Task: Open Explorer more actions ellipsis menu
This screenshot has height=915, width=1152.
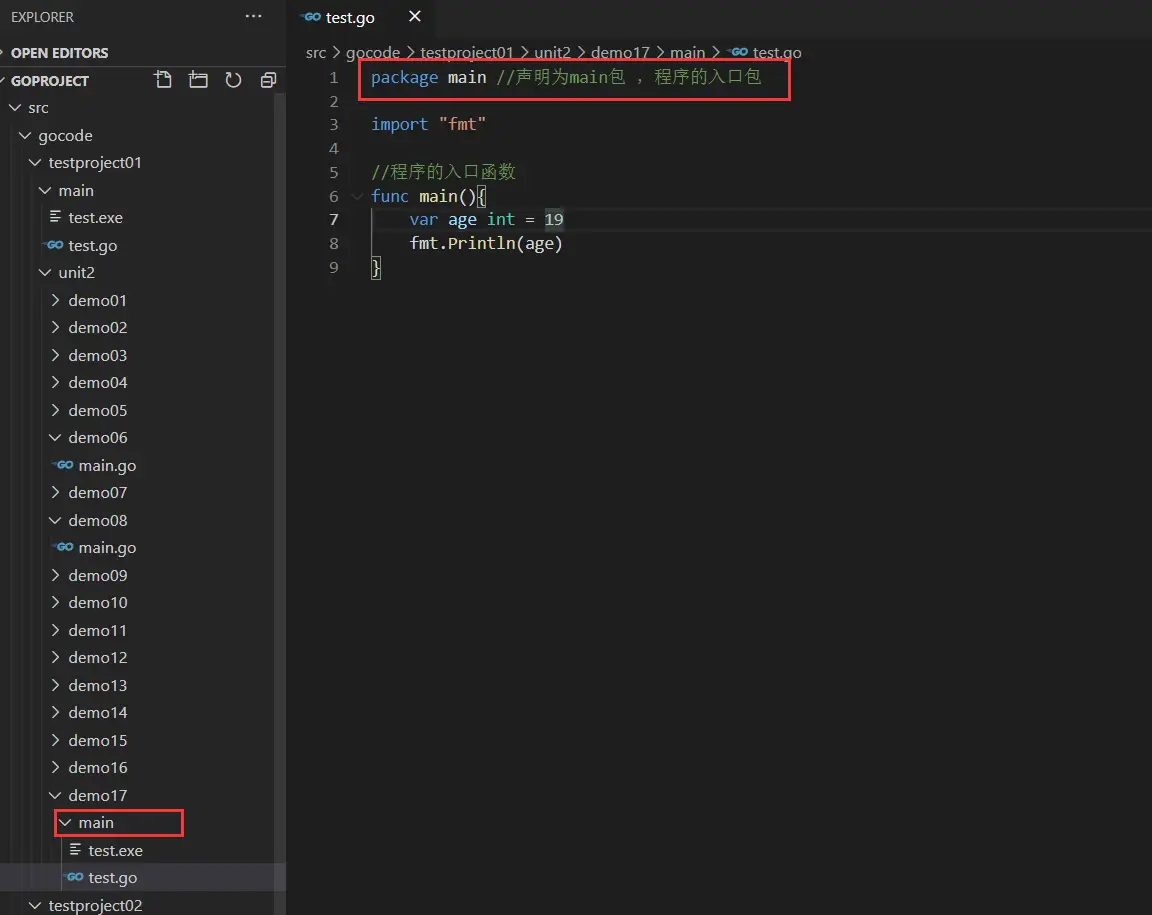Action: pyautogui.click(x=254, y=17)
